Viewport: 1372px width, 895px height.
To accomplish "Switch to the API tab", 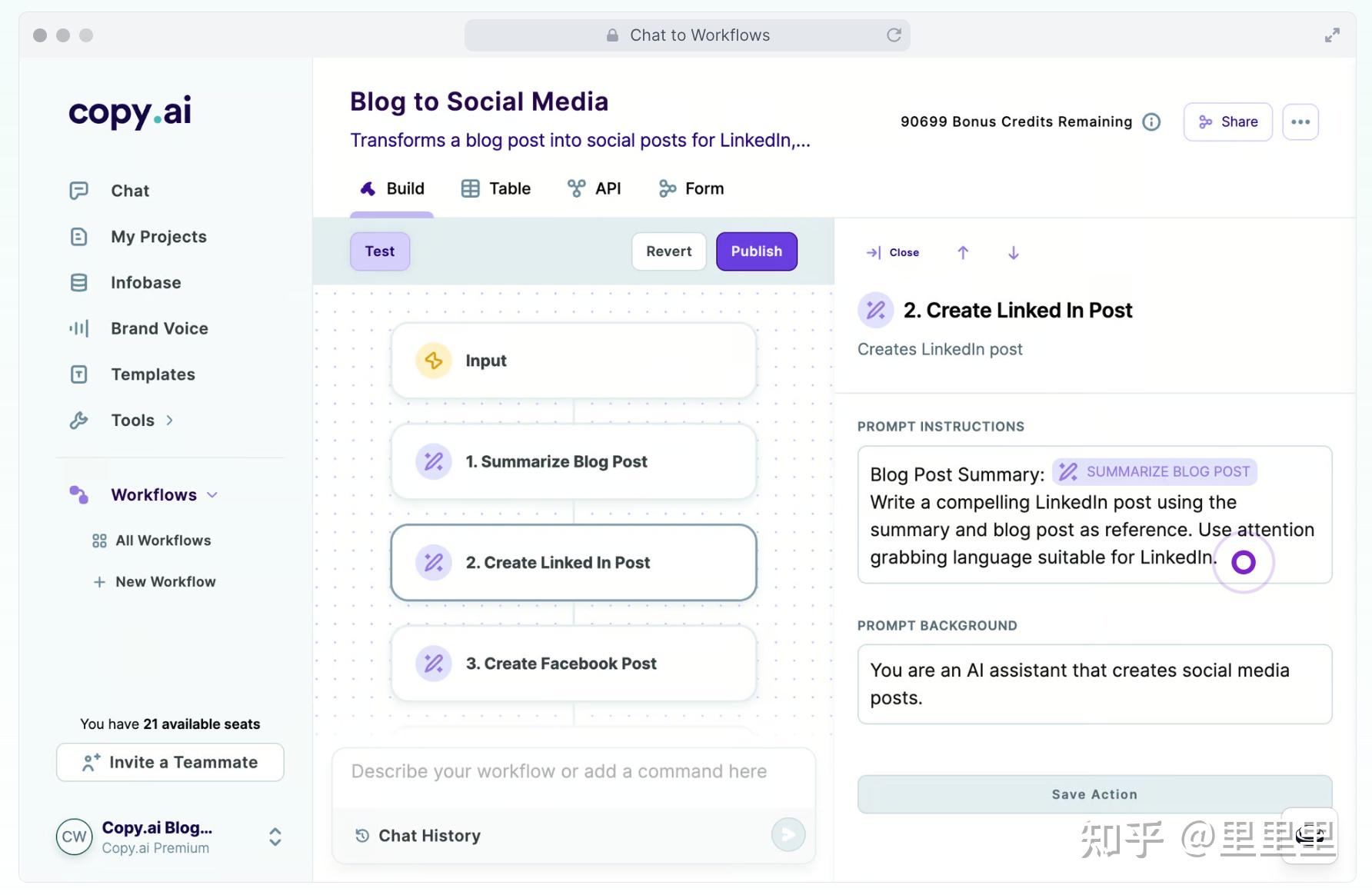I will pyautogui.click(x=594, y=189).
